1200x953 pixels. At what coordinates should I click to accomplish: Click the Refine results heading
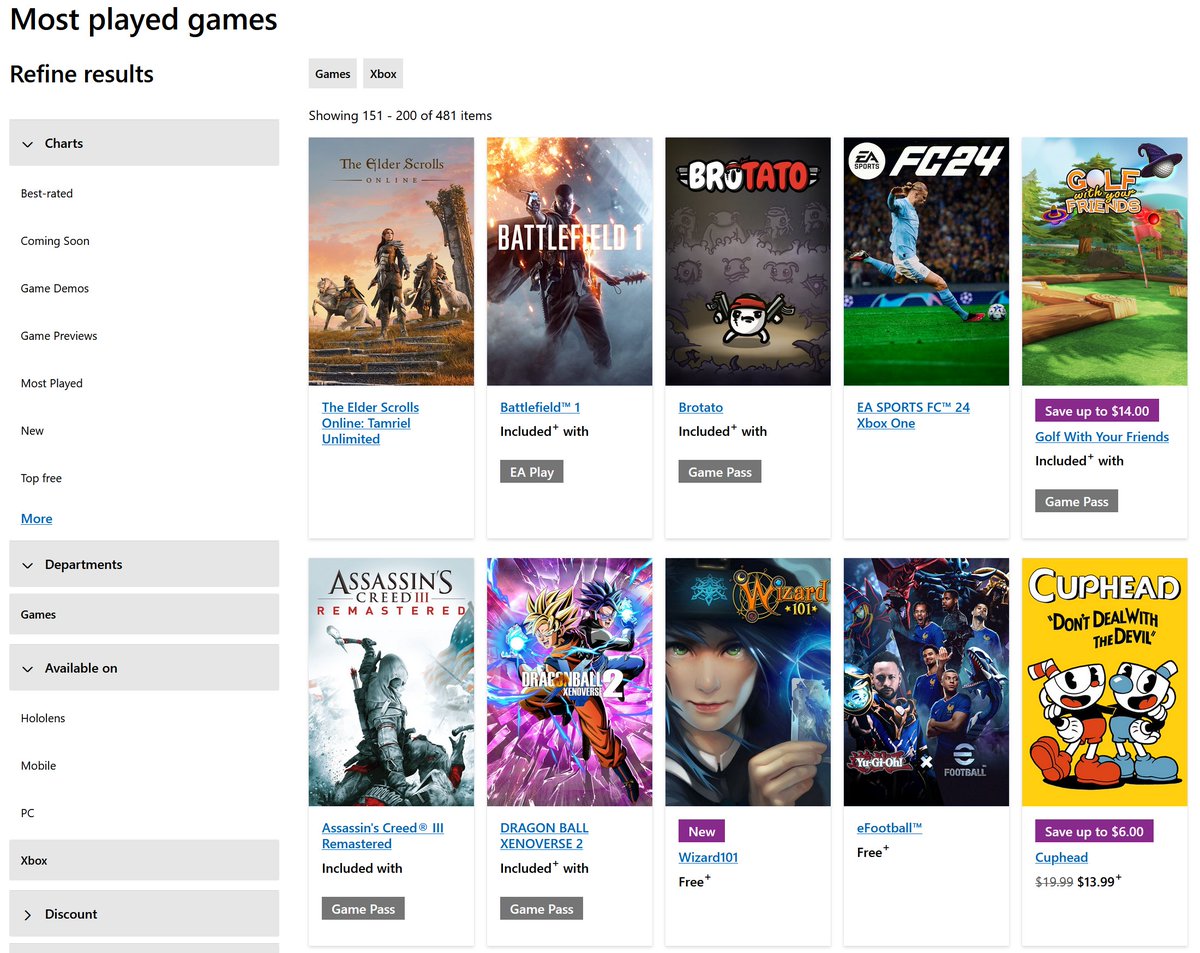coord(82,74)
